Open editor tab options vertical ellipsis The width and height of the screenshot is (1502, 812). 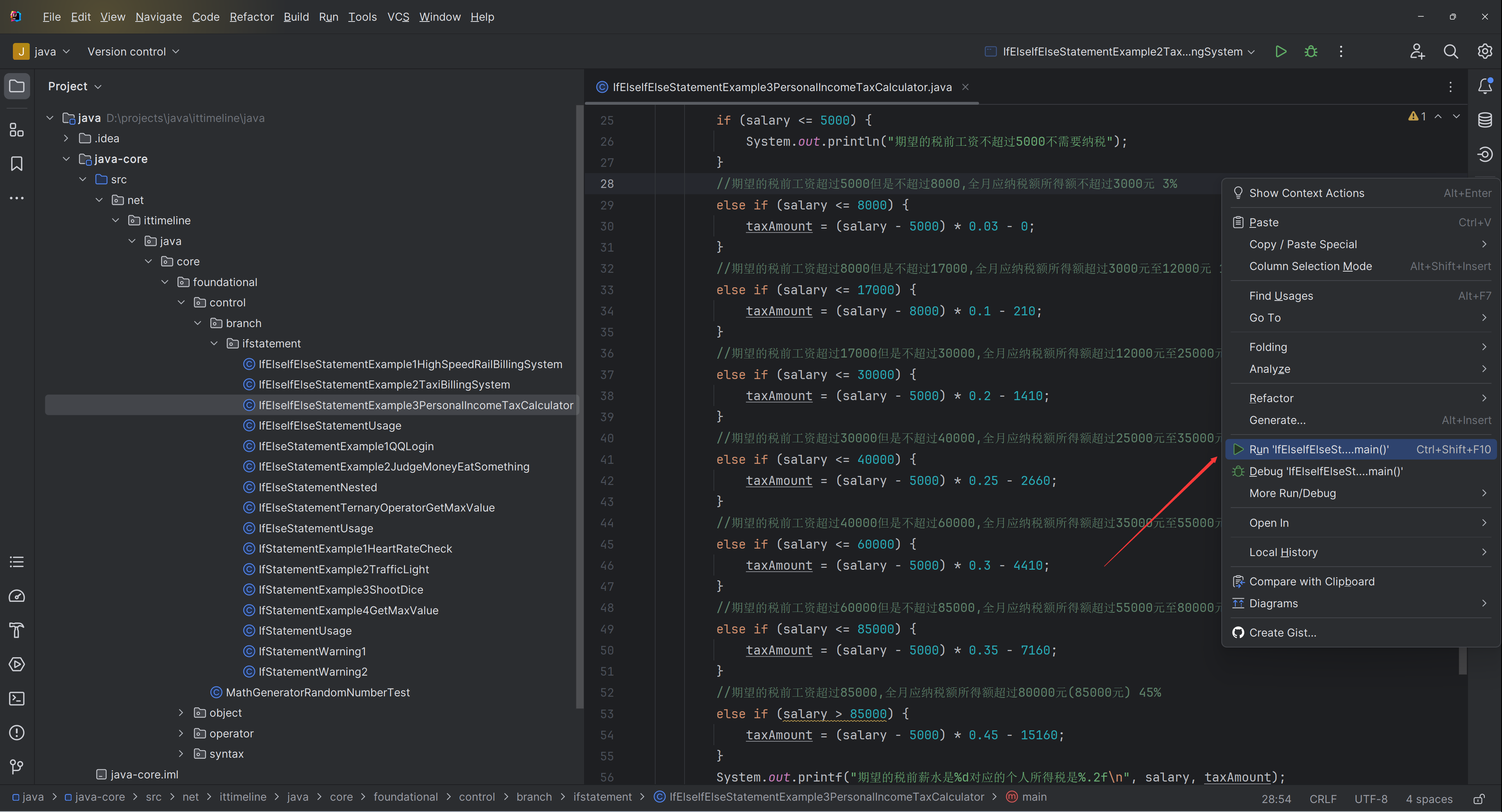point(1451,87)
